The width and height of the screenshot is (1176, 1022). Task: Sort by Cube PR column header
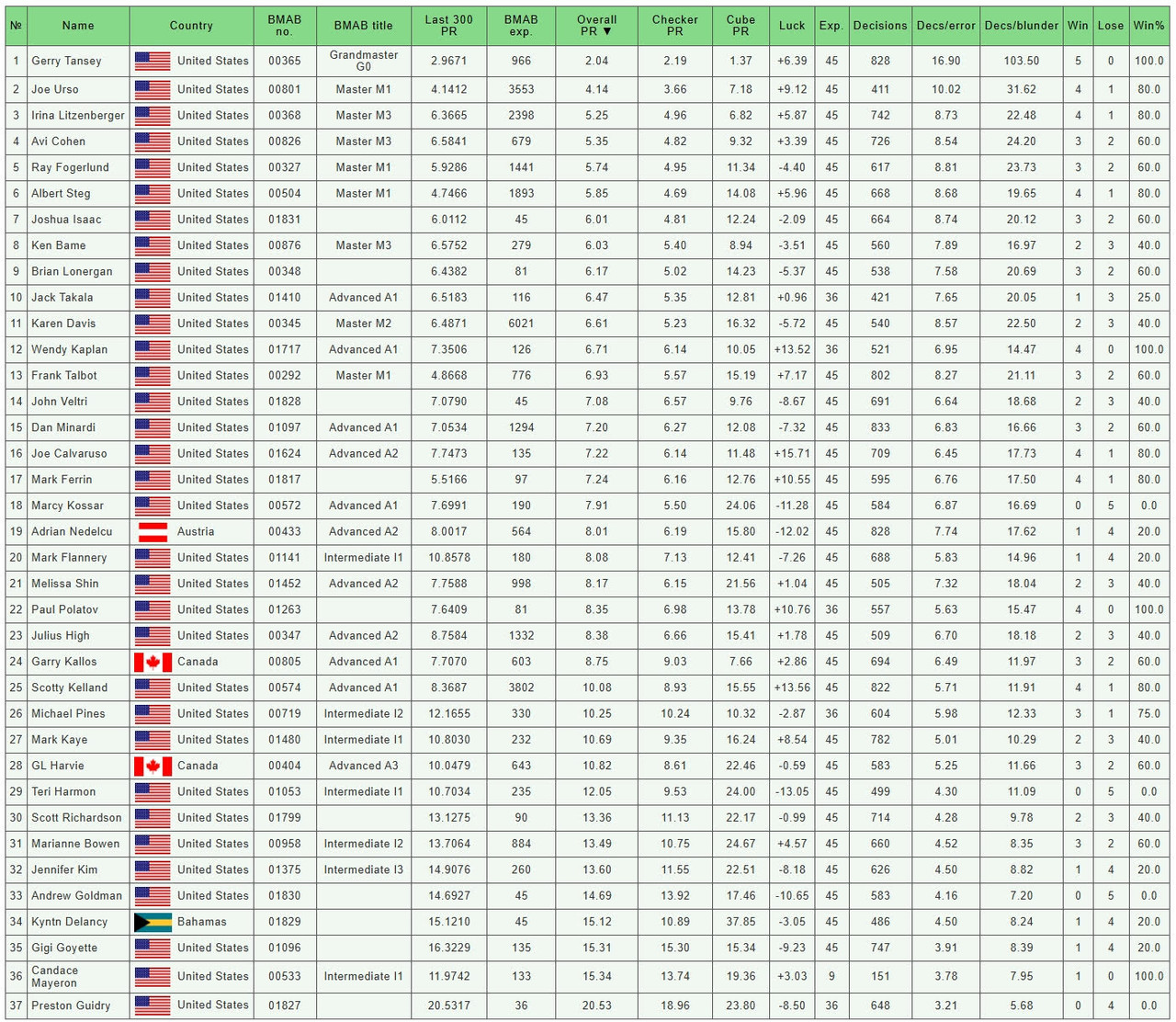(x=741, y=26)
